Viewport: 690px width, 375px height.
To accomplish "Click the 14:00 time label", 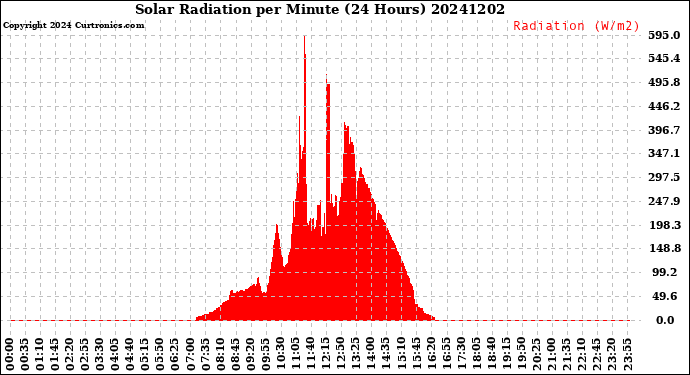I will pyautogui.click(x=371, y=355).
